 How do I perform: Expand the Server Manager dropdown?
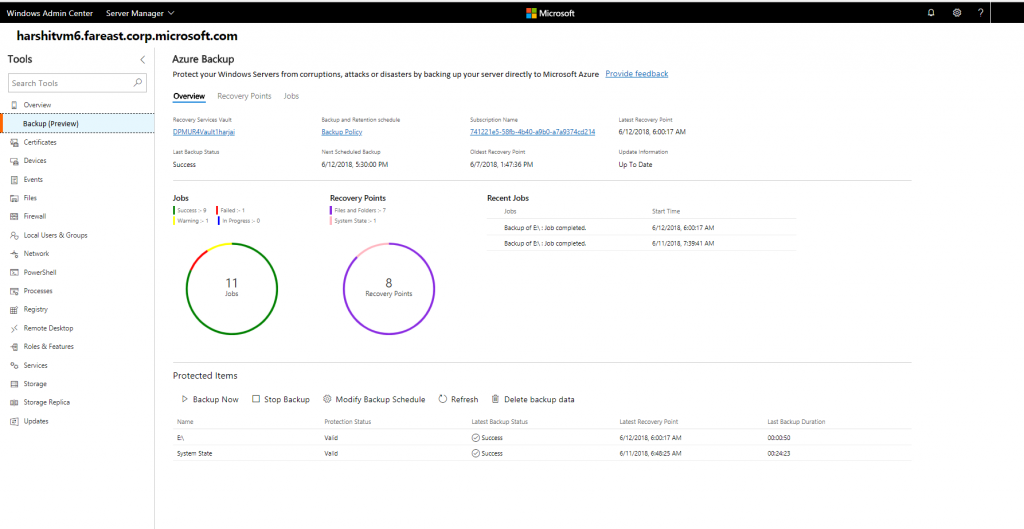click(x=140, y=13)
